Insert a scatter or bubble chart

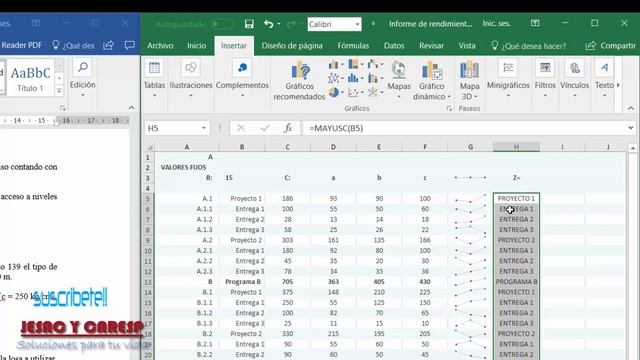[356, 93]
